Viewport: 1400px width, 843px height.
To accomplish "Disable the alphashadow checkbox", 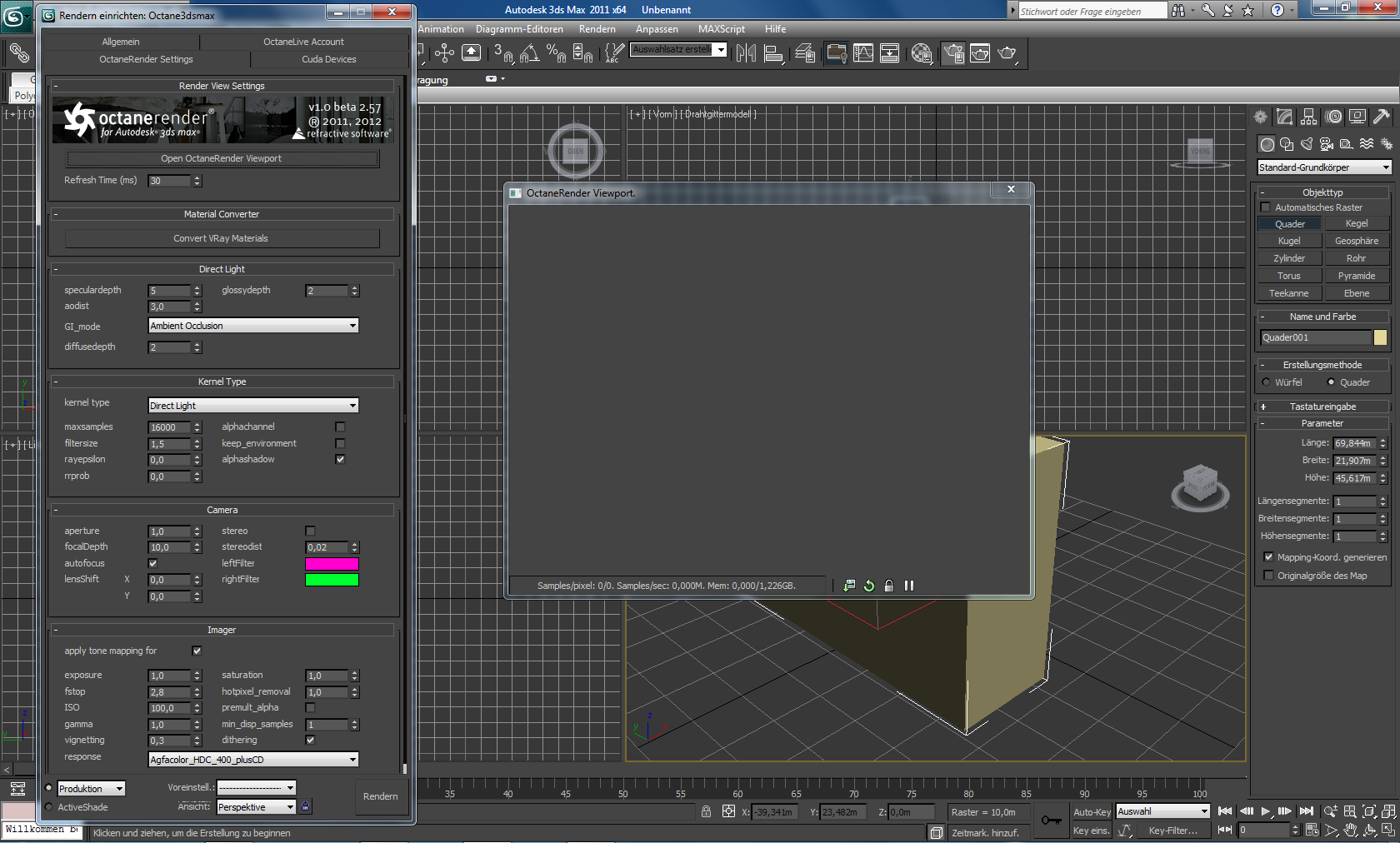I will [340, 459].
